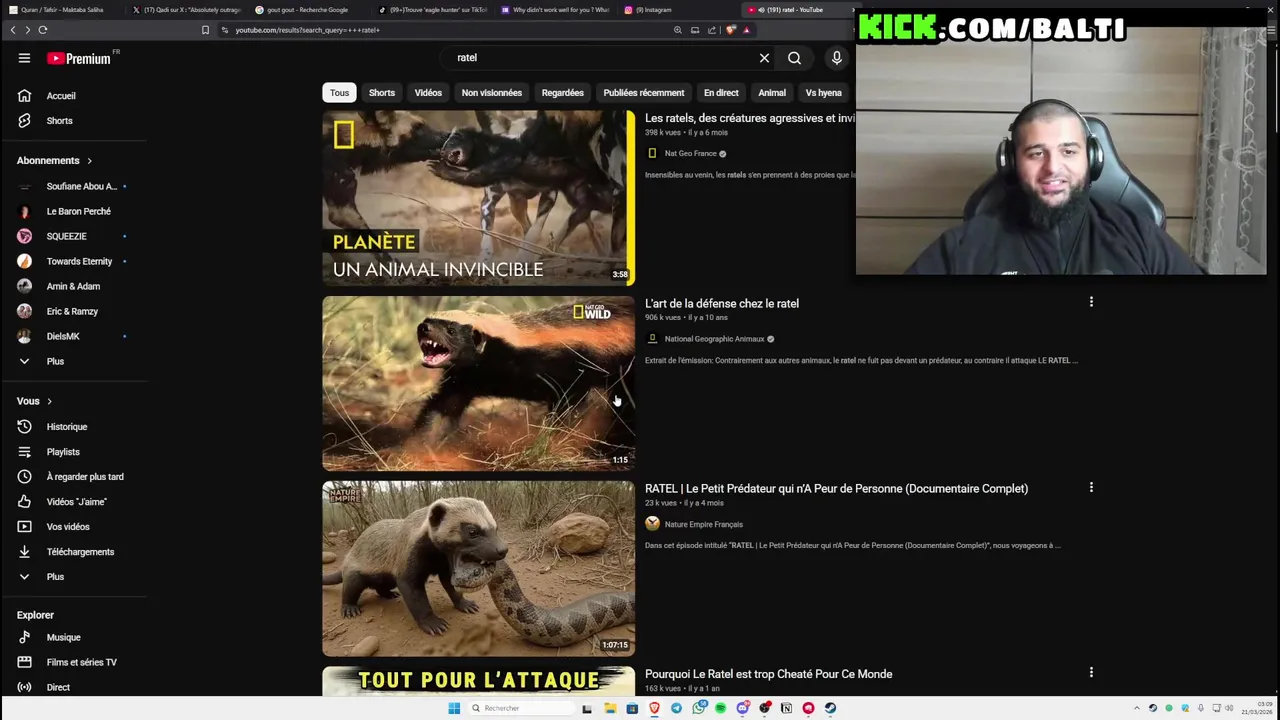This screenshot has width=1280, height=720.
Task: Open title Pourquoi Le Ratel est trop Cheaté
Action: point(768,674)
